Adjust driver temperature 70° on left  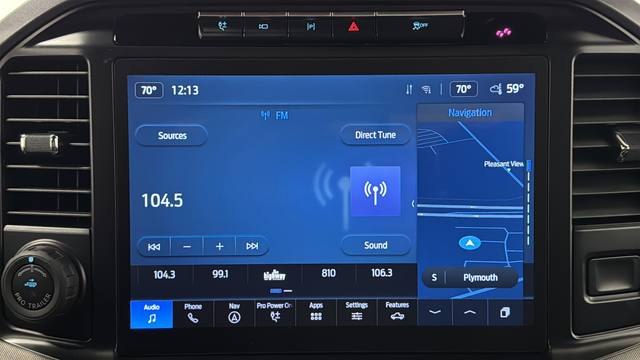(x=149, y=90)
